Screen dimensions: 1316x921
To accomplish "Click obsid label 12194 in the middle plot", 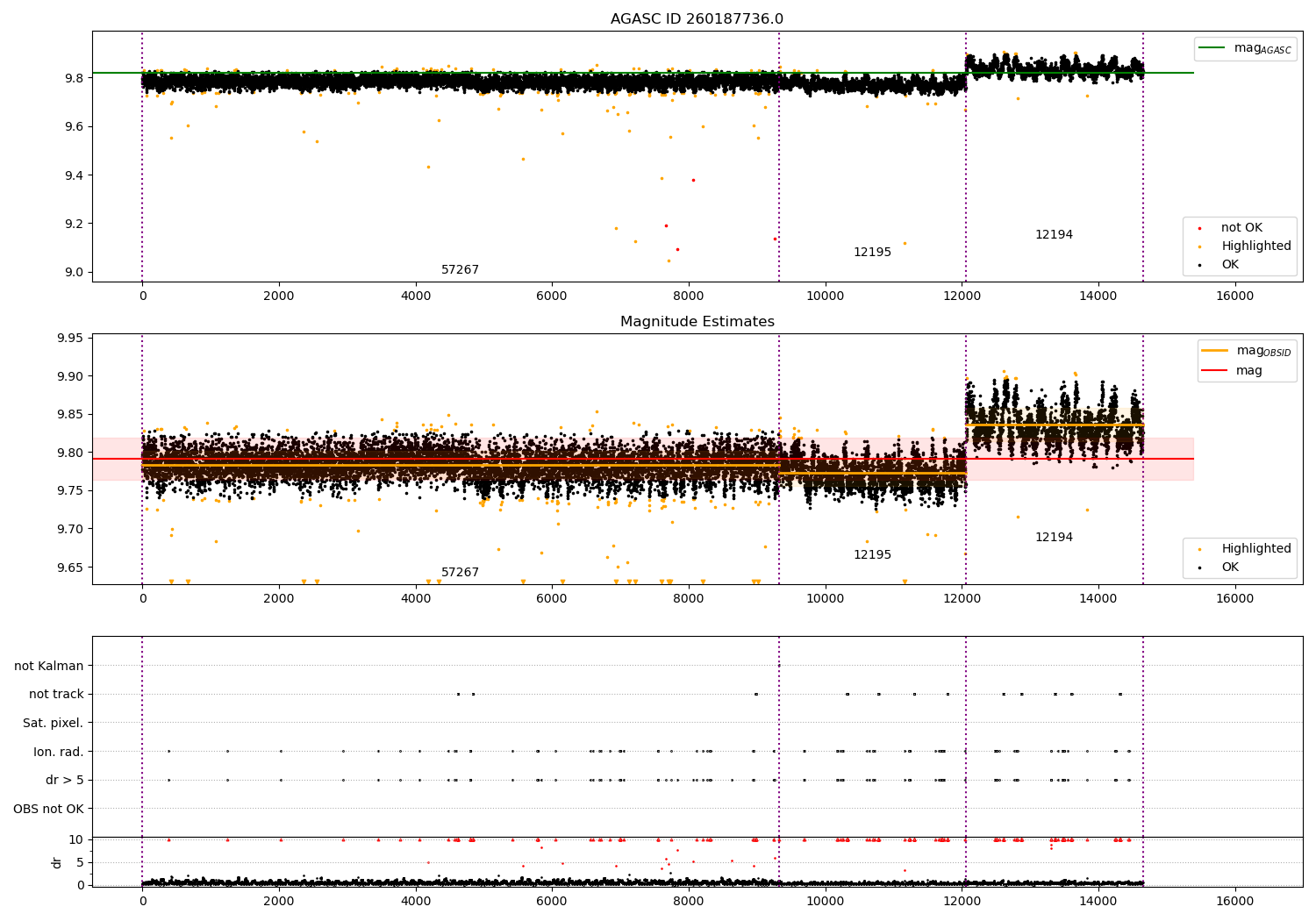I will coord(1054,538).
